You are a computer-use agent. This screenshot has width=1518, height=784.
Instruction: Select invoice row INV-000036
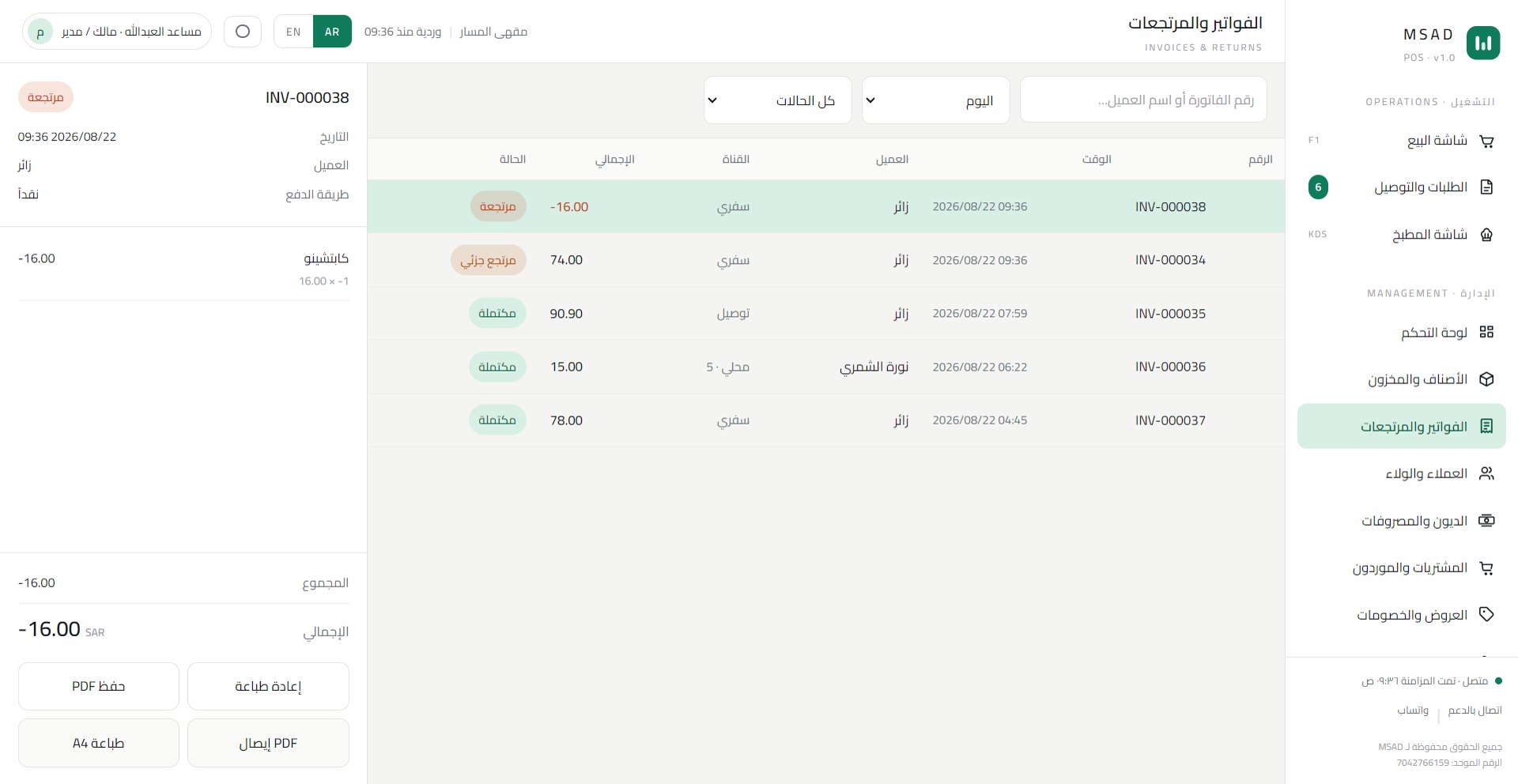coord(826,367)
